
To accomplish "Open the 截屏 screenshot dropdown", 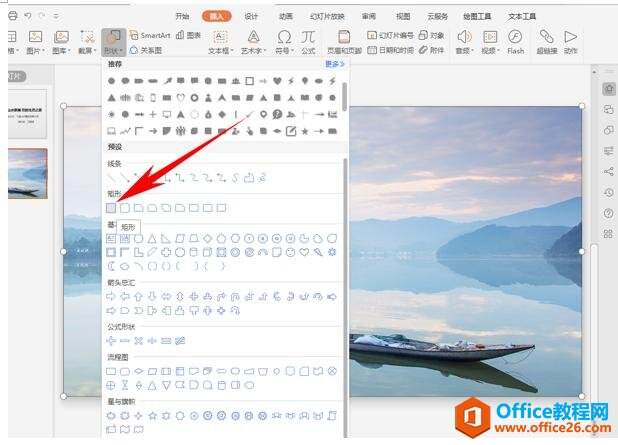I will click(x=87, y=42).
